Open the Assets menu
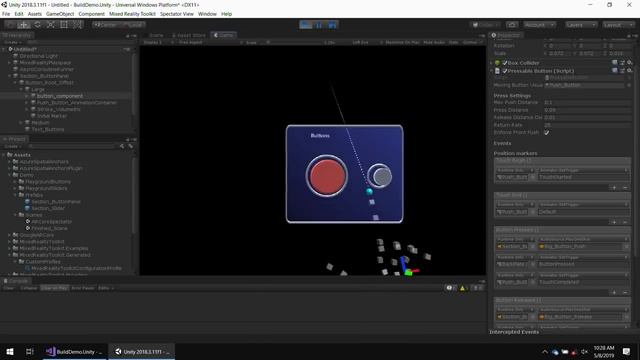 click(x=35, y=14)
